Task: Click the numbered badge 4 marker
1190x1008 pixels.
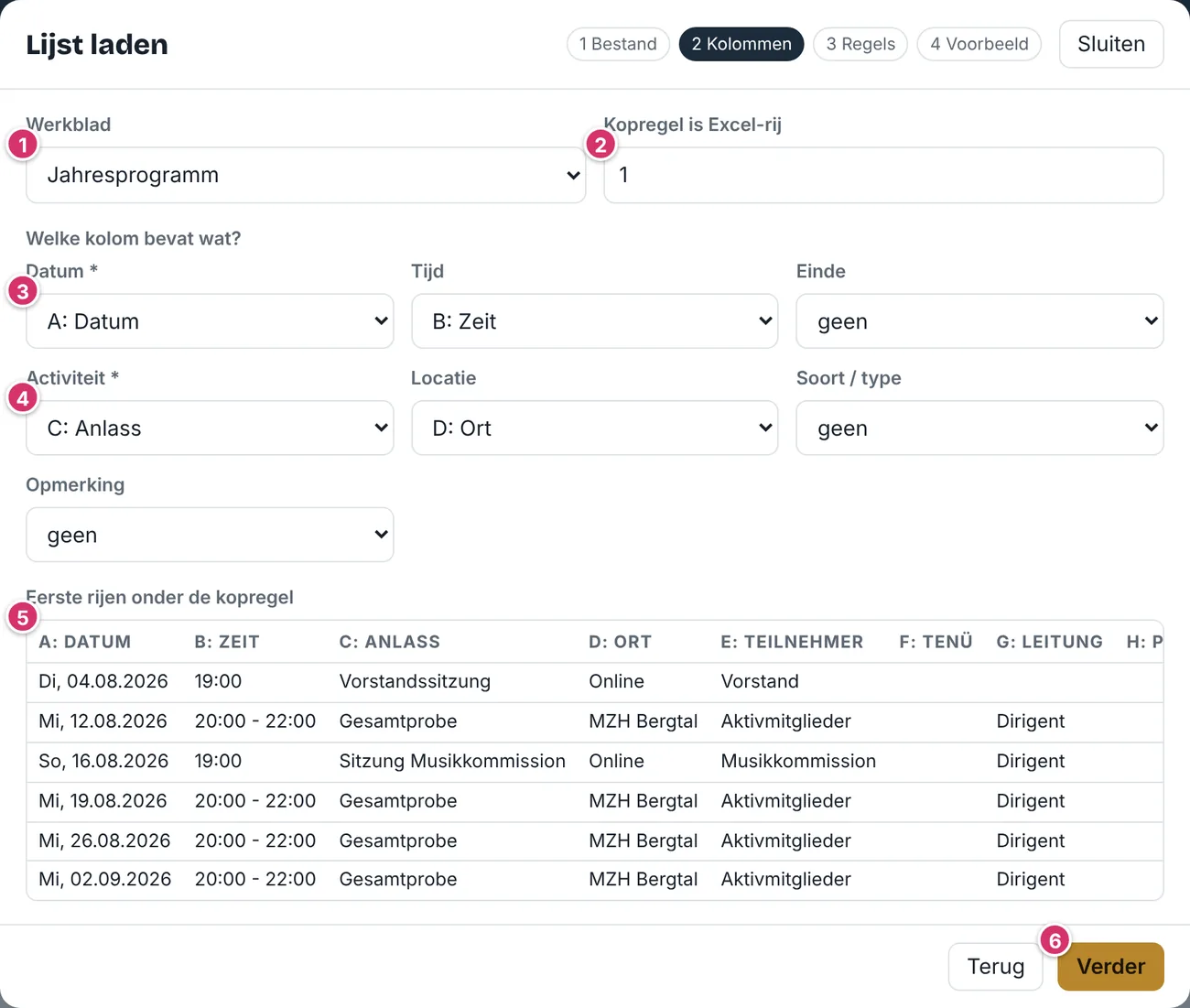Action: pyautogui.click(x=22, y=398)
